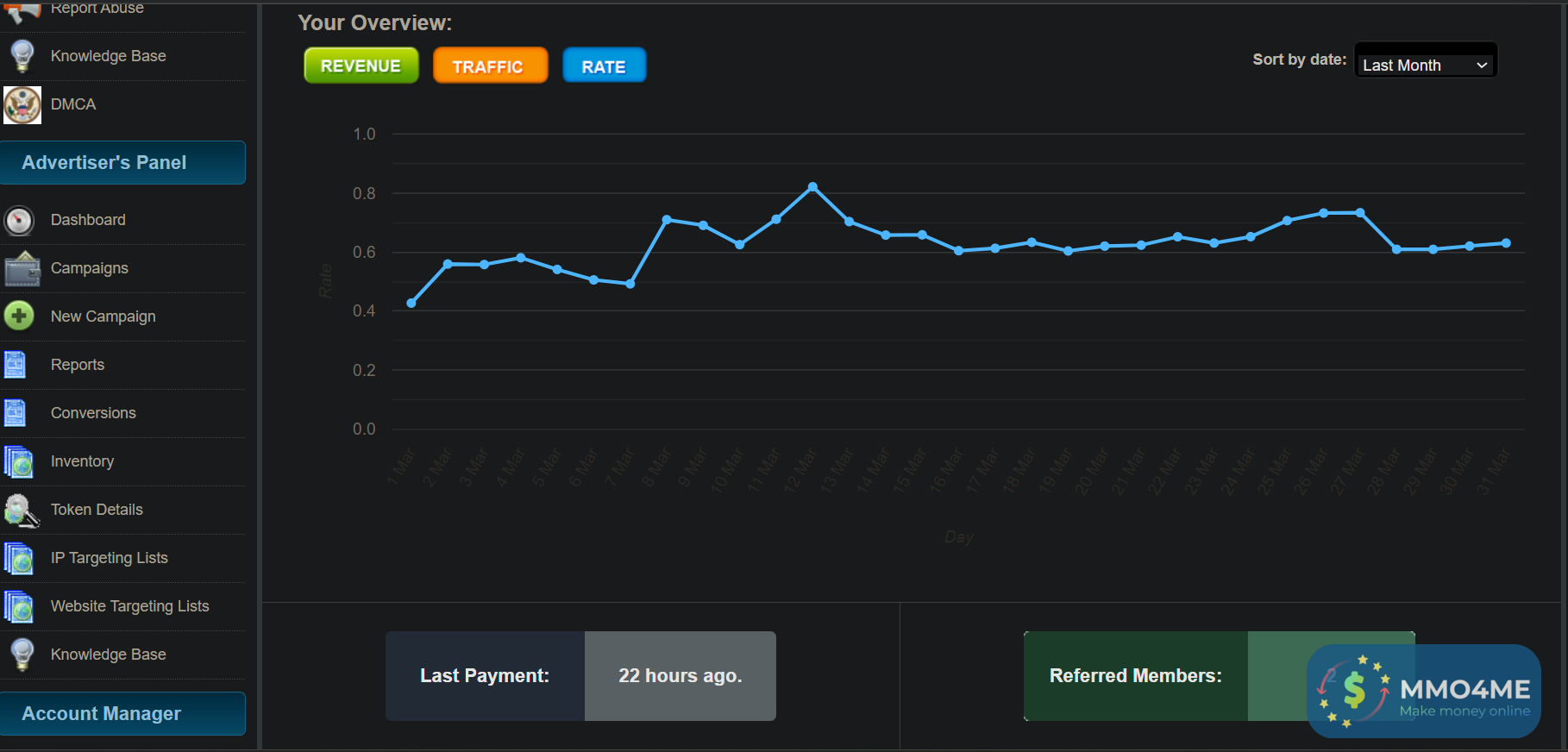Click the Report Abuse megaphone icon

[x=22, y=10]
